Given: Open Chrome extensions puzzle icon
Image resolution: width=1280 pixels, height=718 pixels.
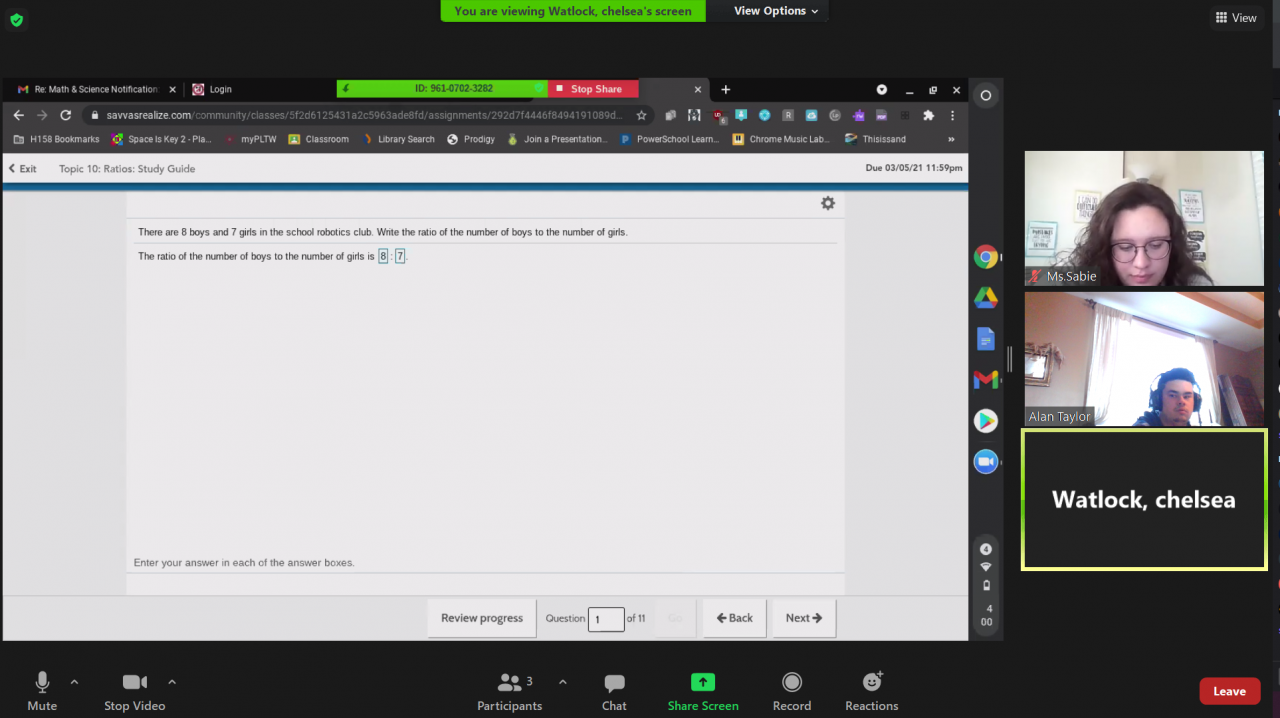Looking at the screenshot, I should 928,115.
